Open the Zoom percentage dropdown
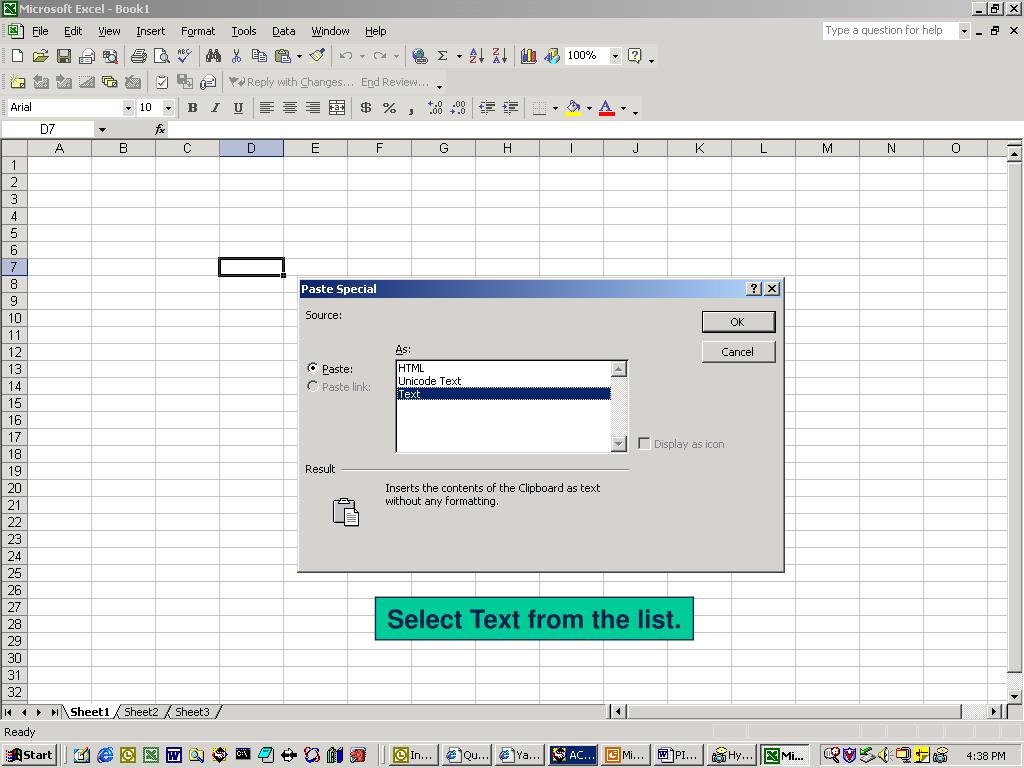Screen dimensions: 1024x768 click(x=615, y=56)
